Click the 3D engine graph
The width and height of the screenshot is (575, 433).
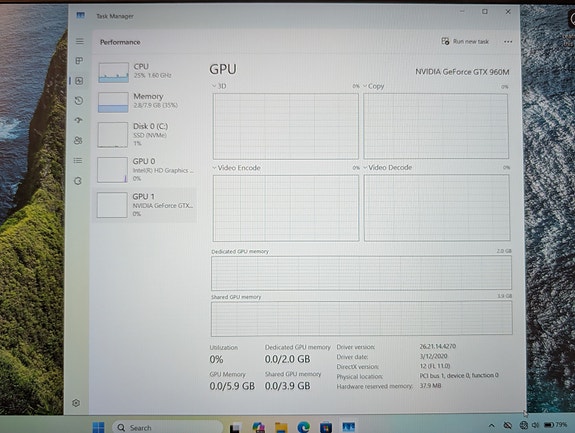[x=285, y=126]
